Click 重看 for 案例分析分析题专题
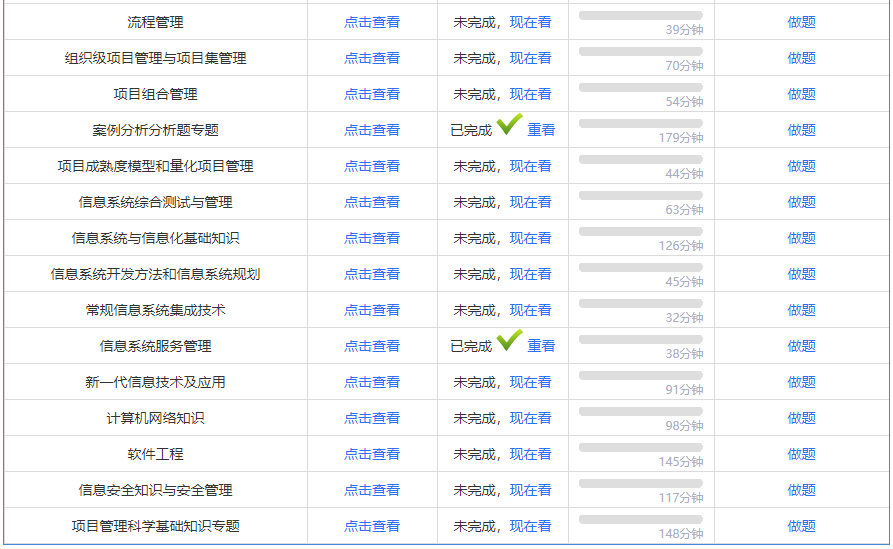This screenshot has height=549, width=893. (541, 130)
